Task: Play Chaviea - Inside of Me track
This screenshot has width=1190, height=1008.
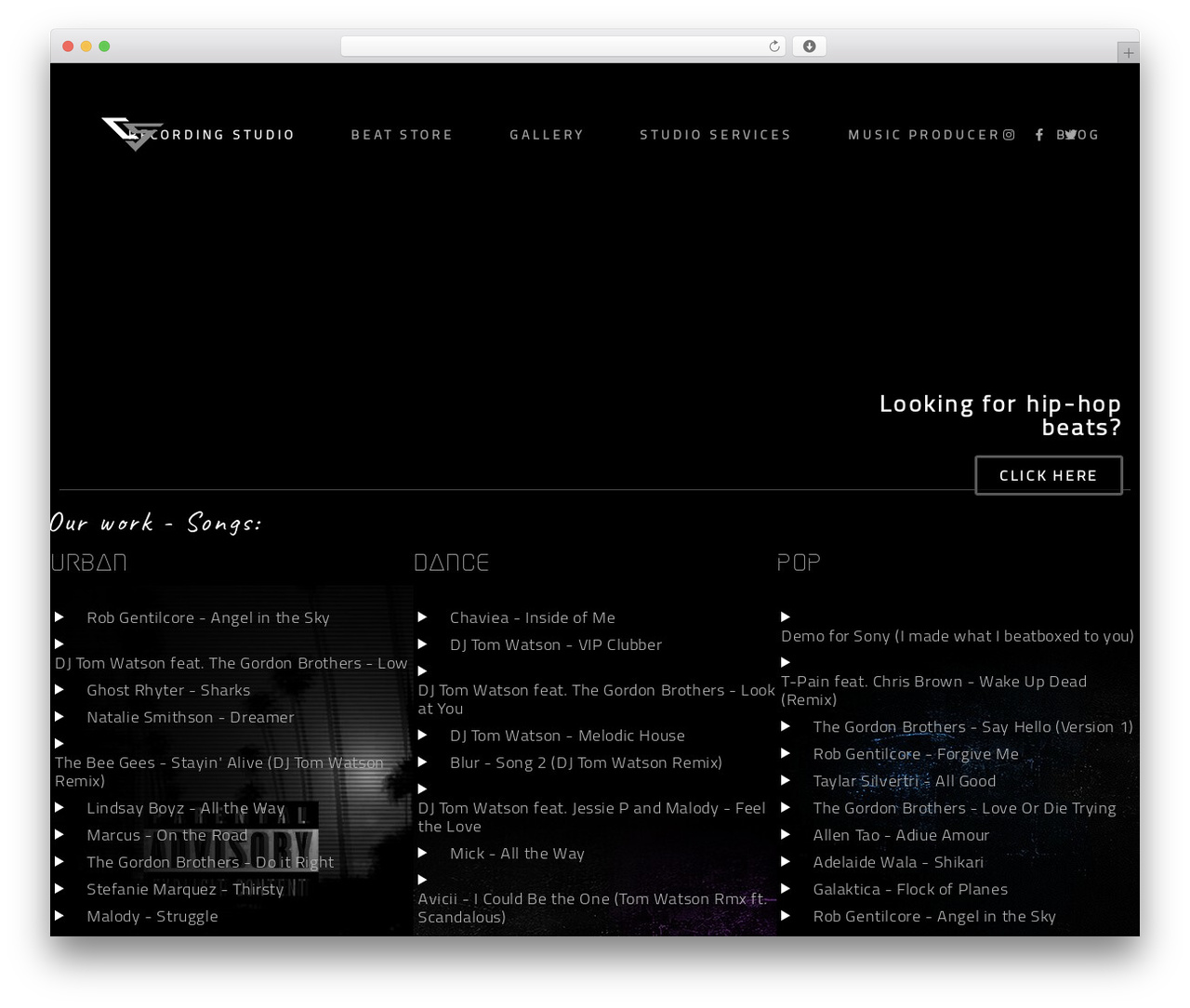Action: pyautogui.click(x=422, y=617)
